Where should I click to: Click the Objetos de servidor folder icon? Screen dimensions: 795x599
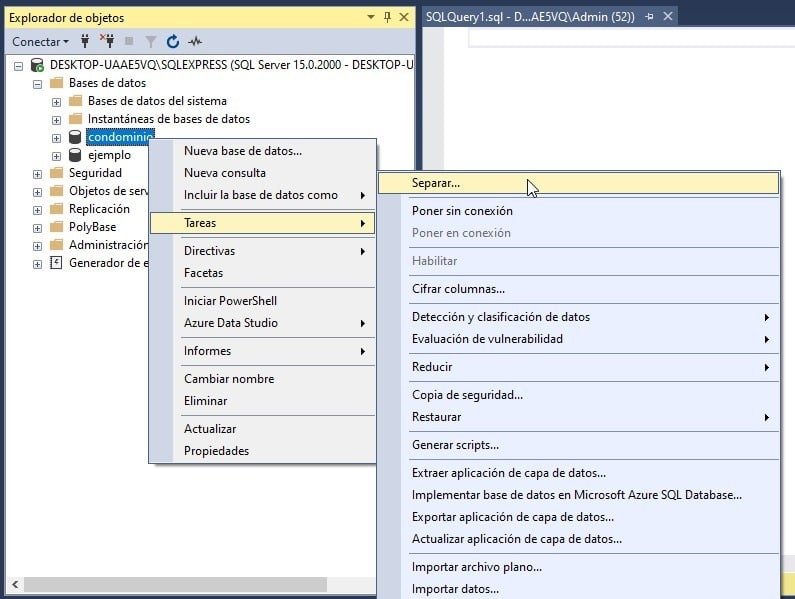coord(56,191)
